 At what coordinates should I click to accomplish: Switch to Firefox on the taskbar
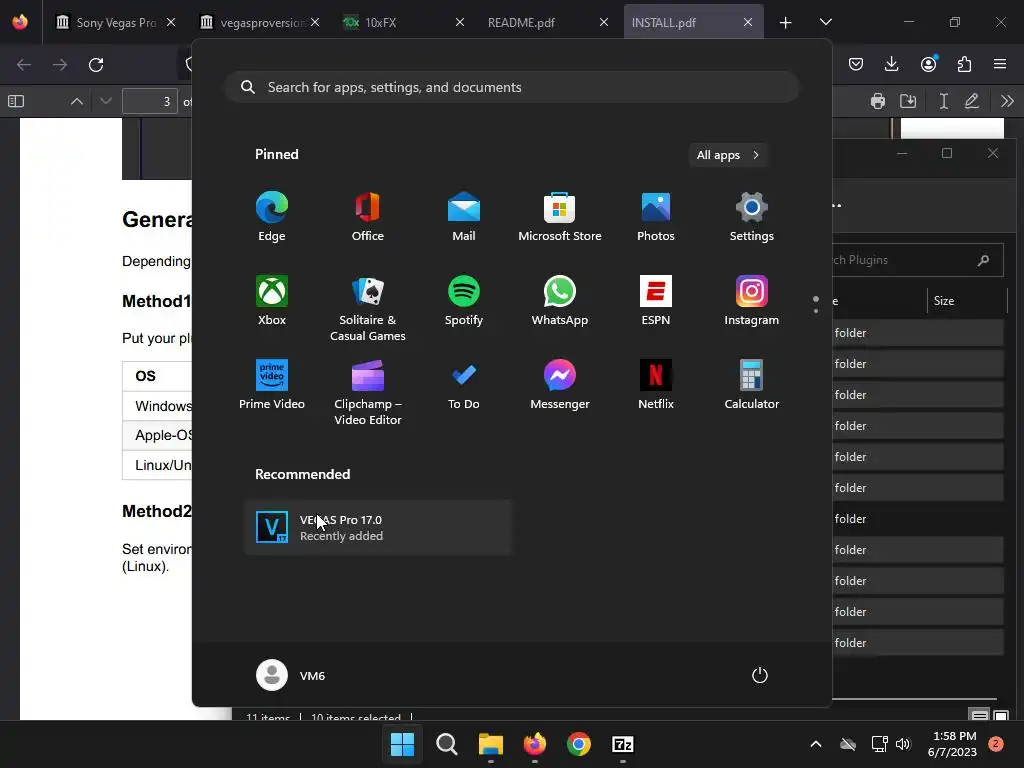coord(534,744)
